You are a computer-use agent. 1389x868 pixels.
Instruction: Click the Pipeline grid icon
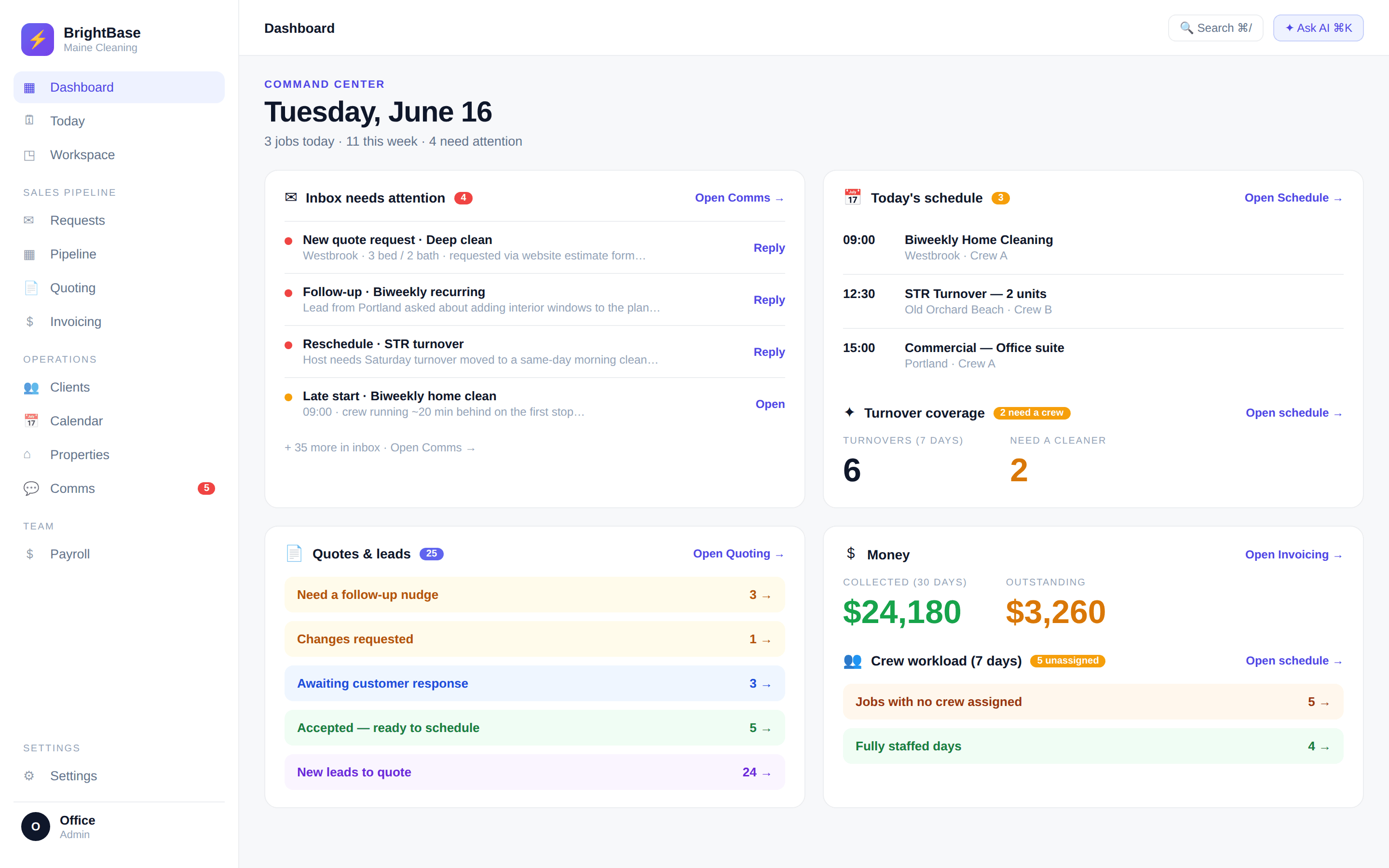(29, 254)
